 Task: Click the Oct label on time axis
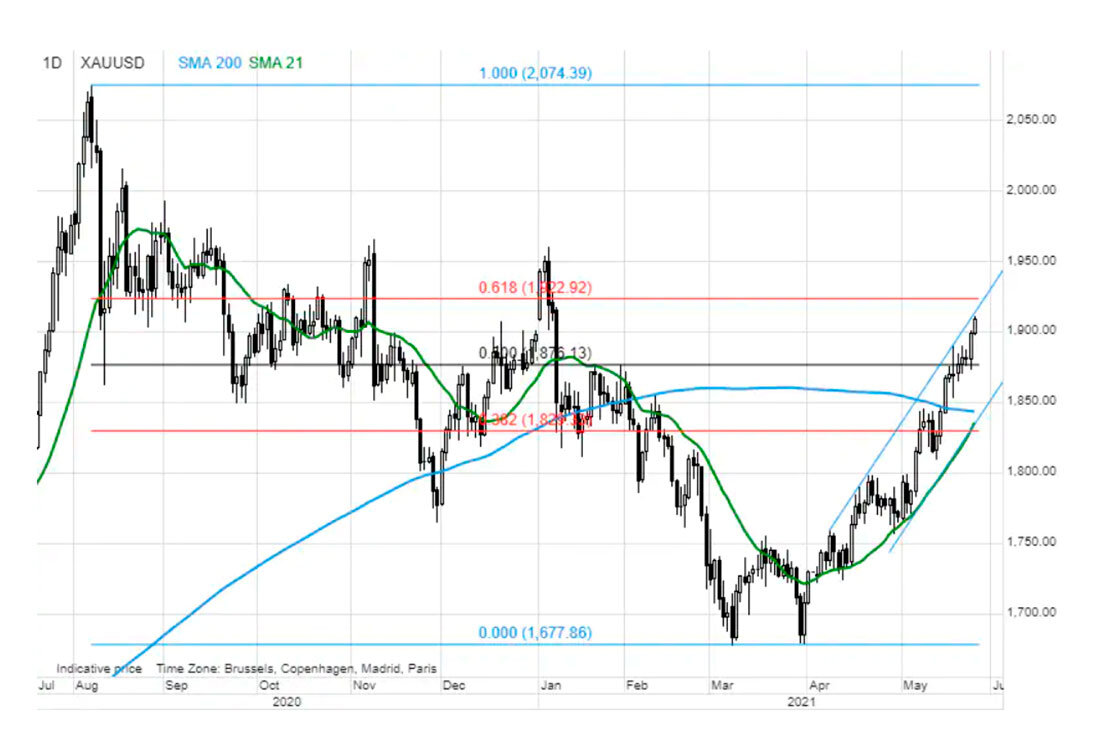(269, 686)
